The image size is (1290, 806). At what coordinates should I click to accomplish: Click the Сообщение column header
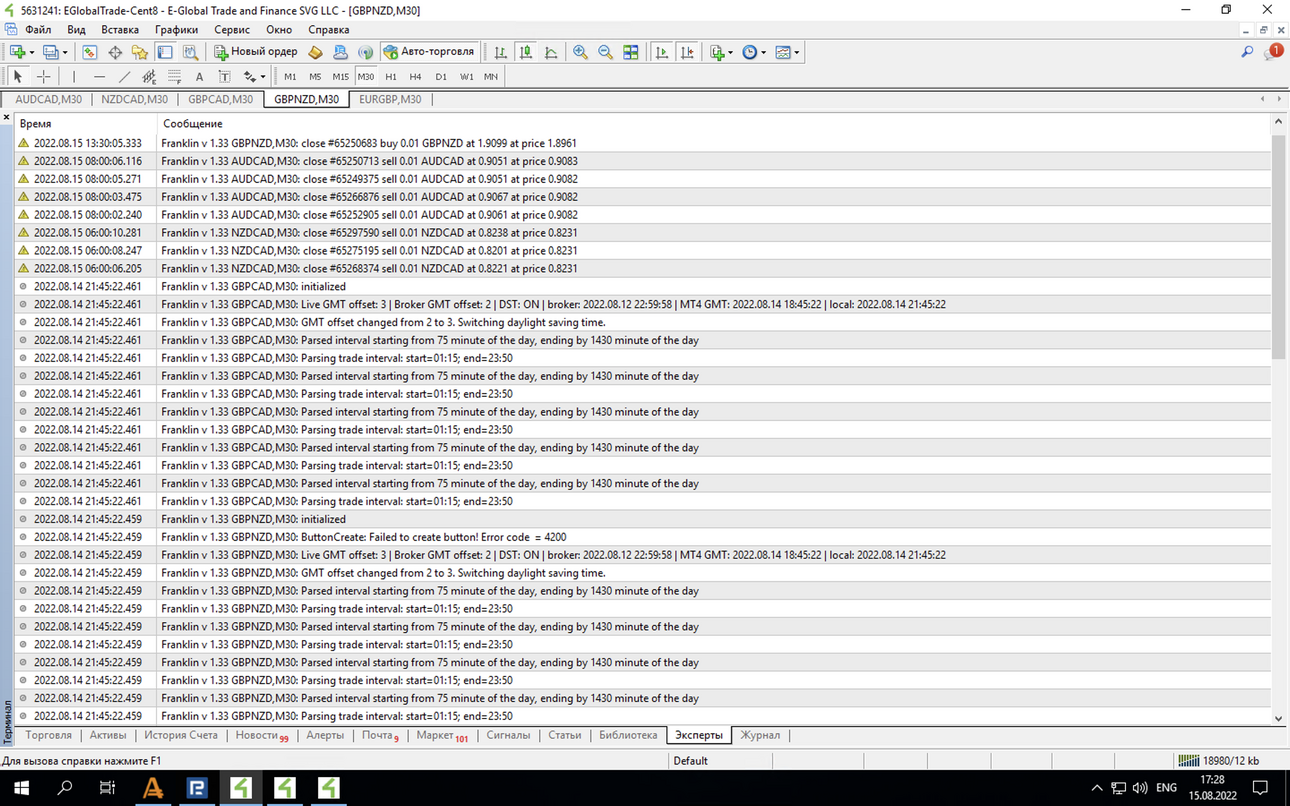tap(714, 124)
